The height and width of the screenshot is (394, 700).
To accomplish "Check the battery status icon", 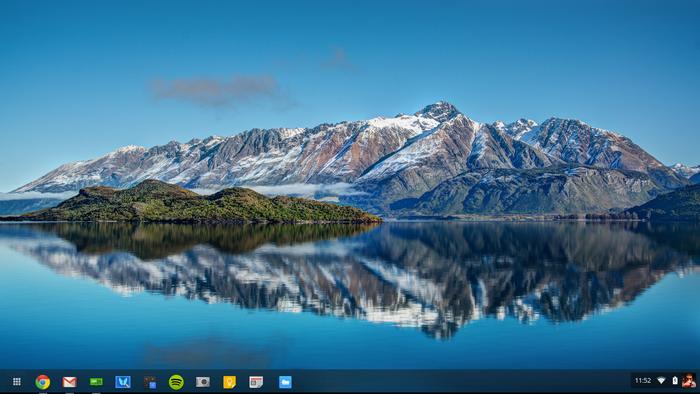I will click(675, 381).
